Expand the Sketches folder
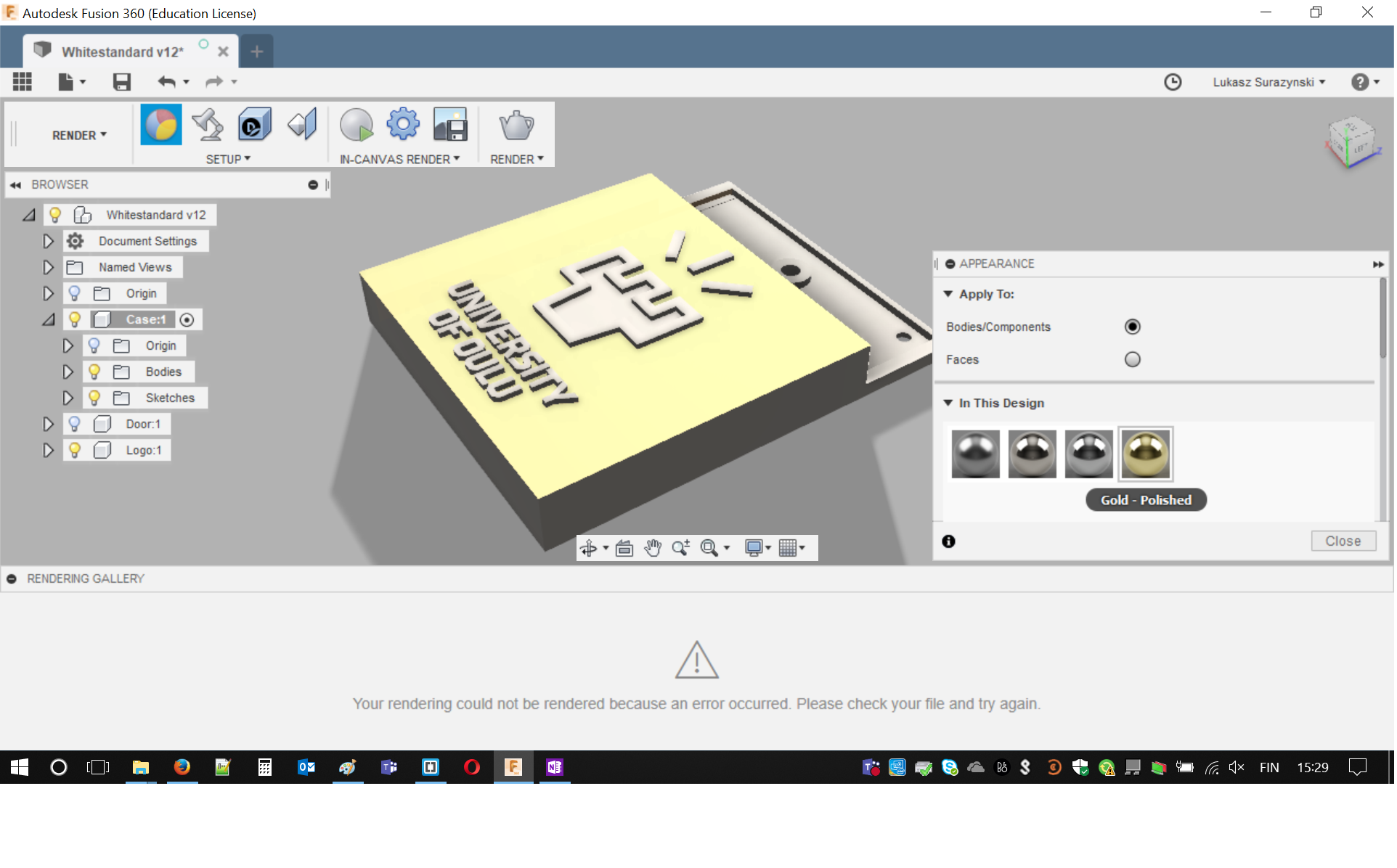 click(x=68, y=398)
